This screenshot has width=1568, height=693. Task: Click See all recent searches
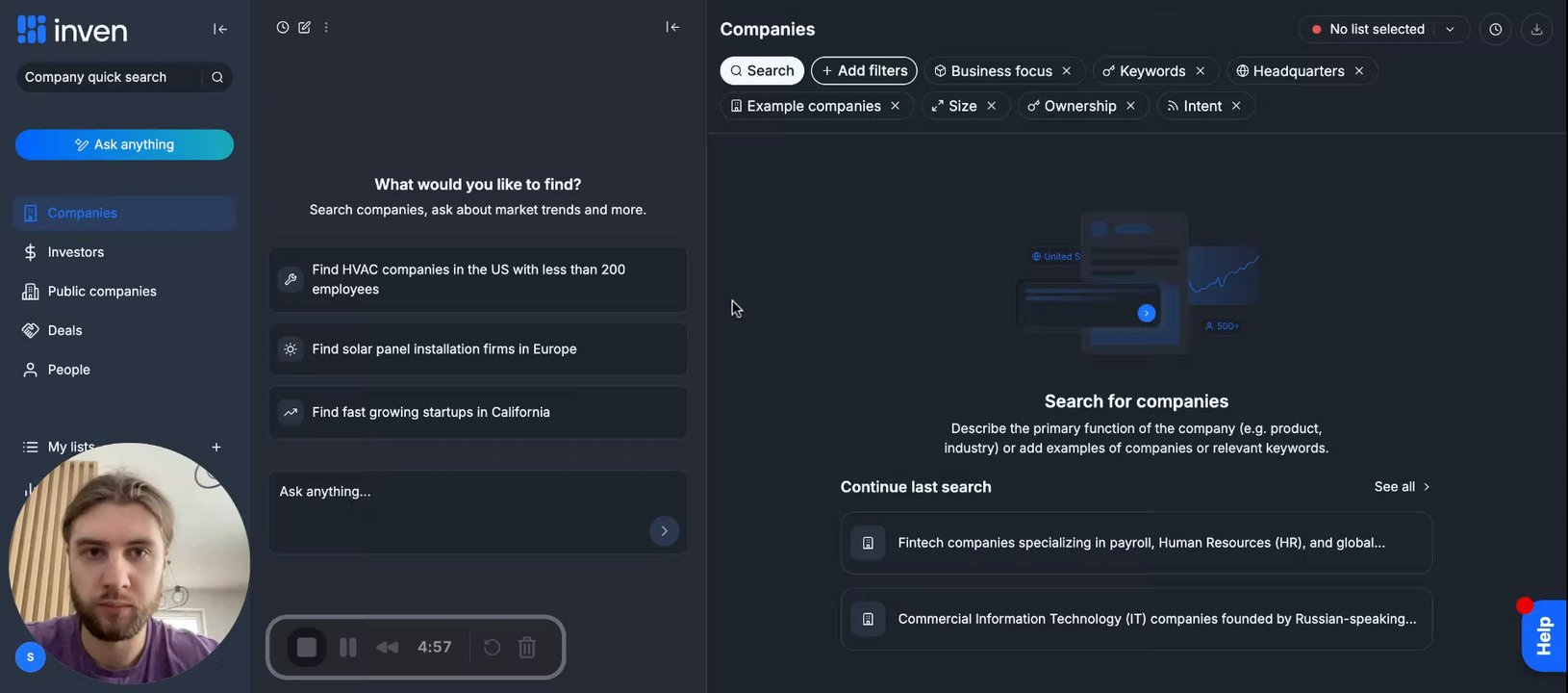tap(1402, 487)
